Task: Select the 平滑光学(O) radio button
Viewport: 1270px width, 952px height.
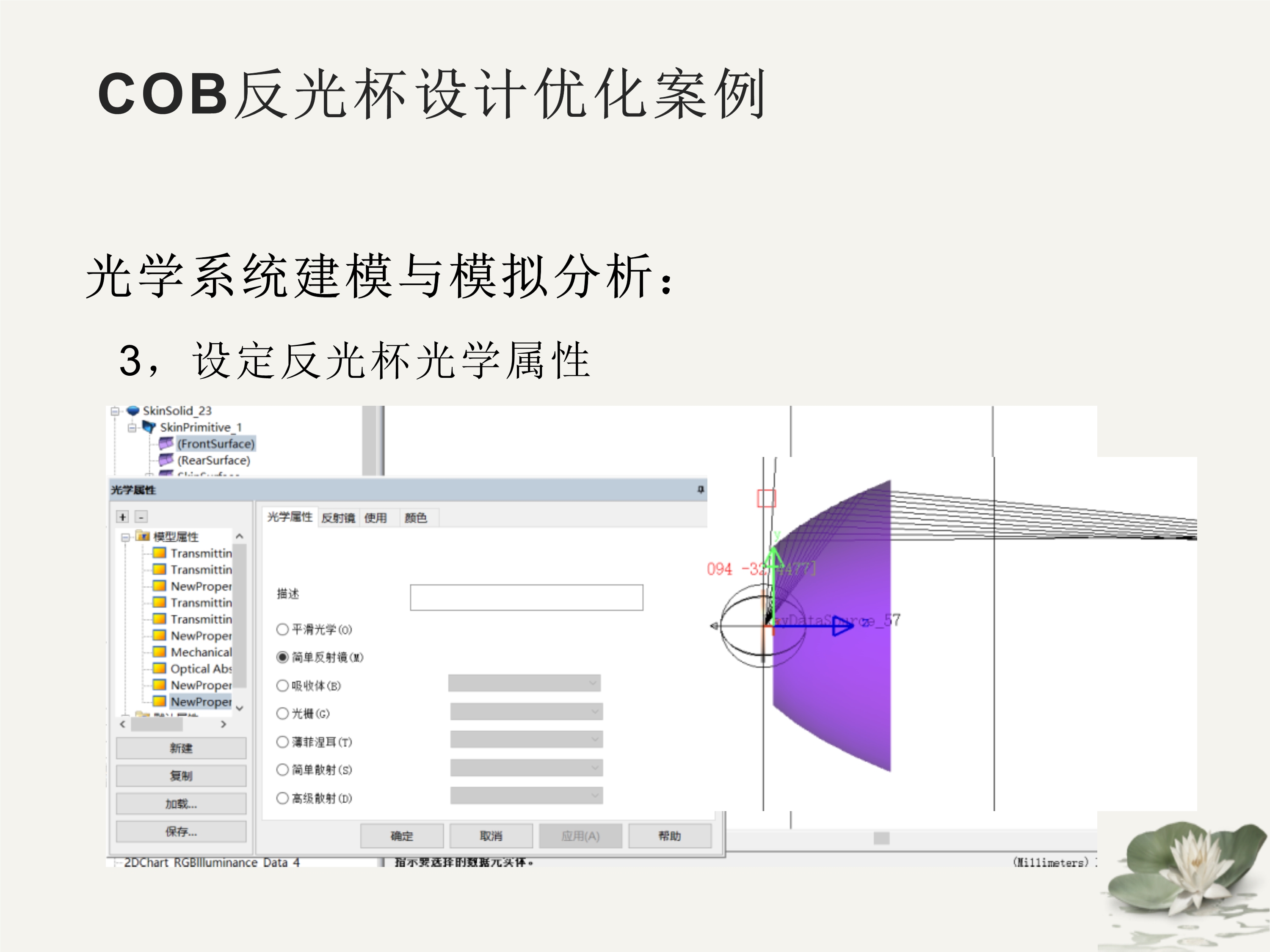Action: click(x=282, y=630)
